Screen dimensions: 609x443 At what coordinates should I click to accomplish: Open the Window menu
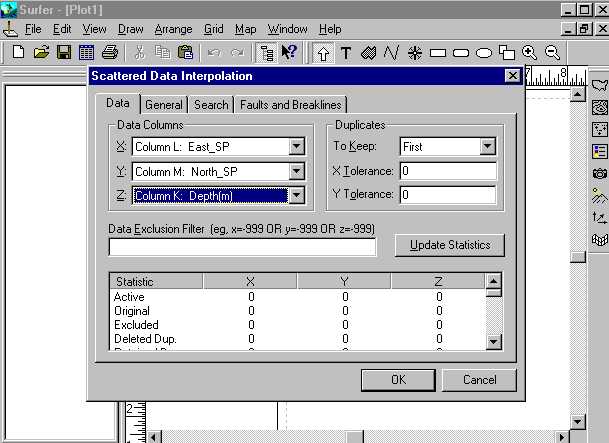click(x=287, y=29)
